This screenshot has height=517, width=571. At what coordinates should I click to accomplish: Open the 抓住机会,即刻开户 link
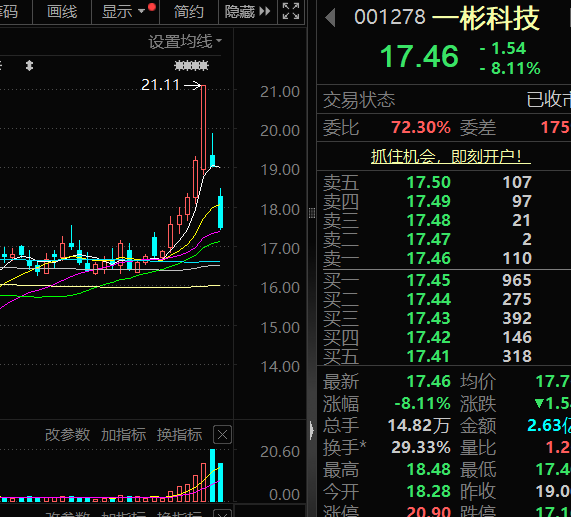(x=450, y=157)
